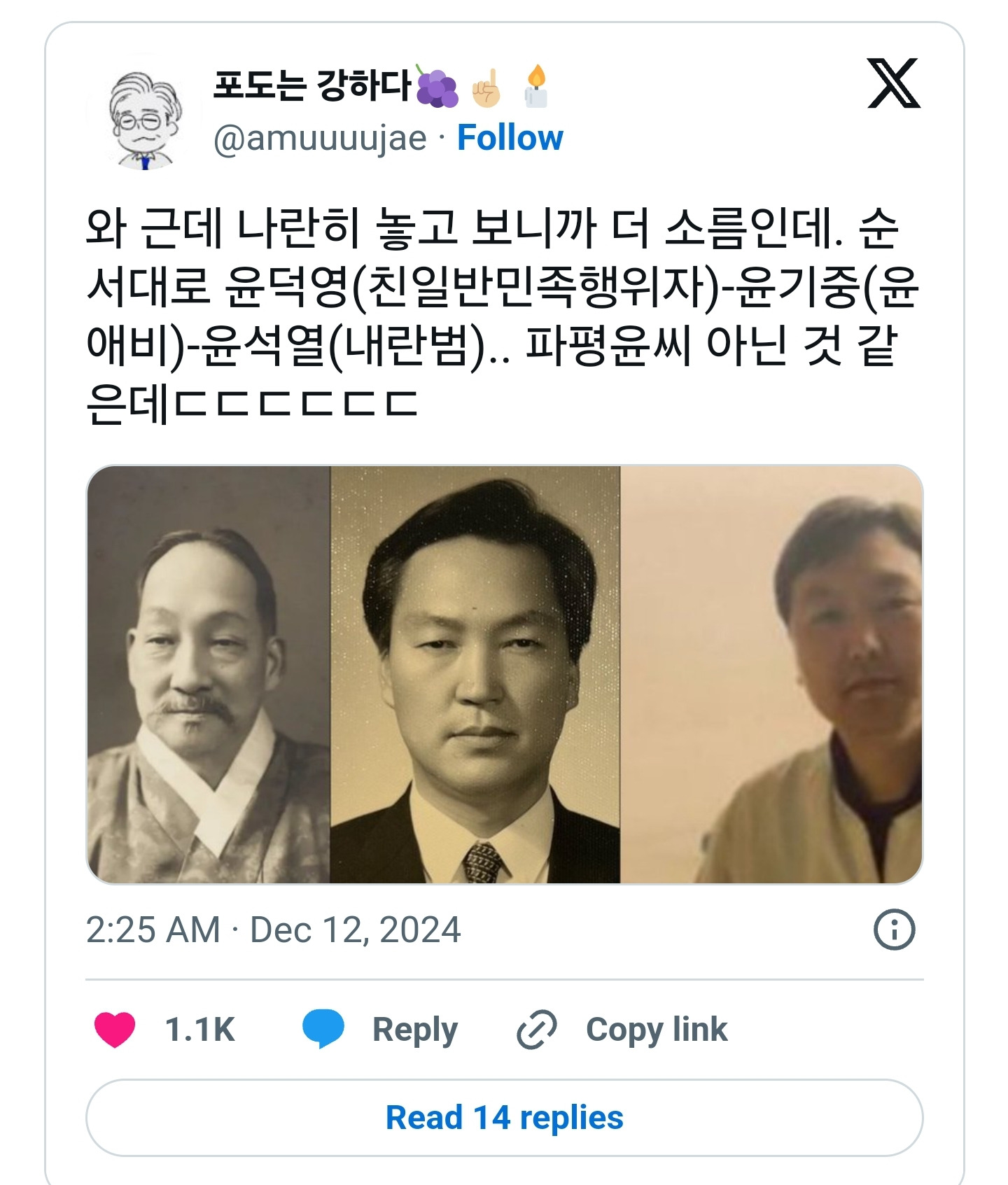Open the X logo link
Image resolution: width=1008 pixels, height=1185 pixels.
[893, 83]
